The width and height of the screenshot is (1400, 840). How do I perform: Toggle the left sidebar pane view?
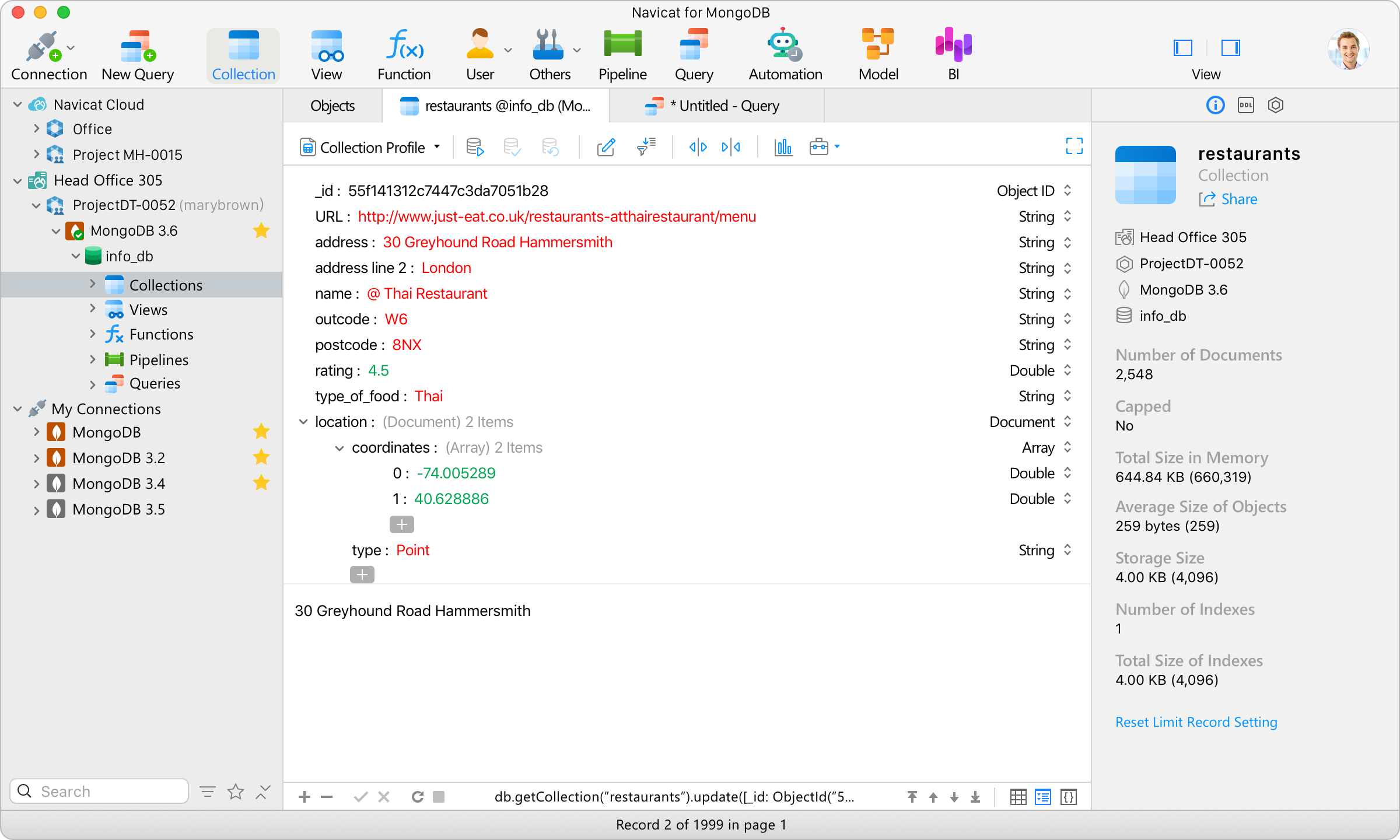pos(1182,48)
